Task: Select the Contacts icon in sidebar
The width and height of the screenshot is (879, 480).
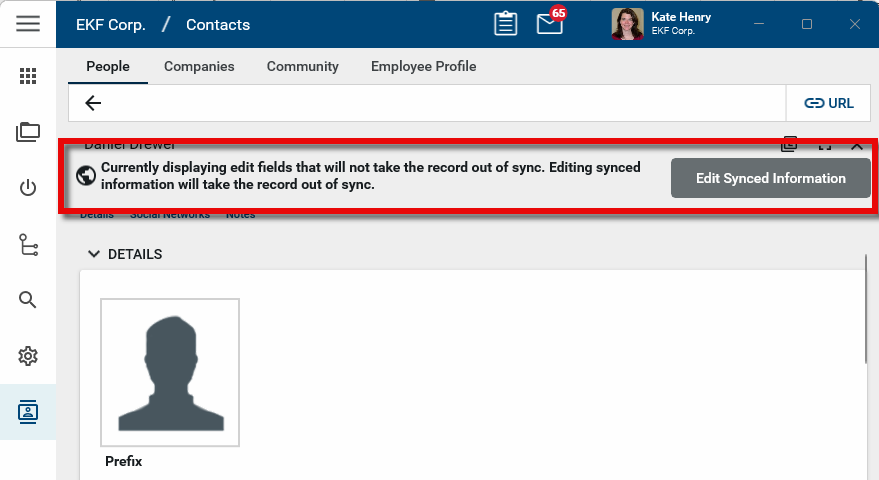Action: 28,411
